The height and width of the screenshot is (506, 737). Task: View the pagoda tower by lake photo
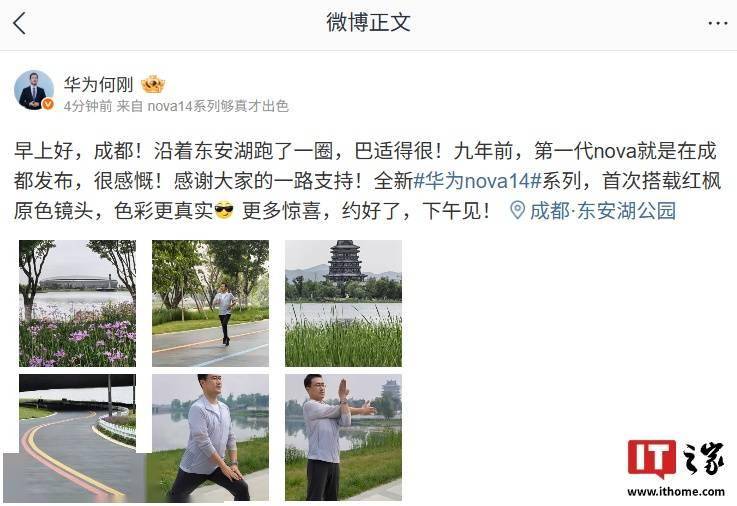[x=344, y=304]
